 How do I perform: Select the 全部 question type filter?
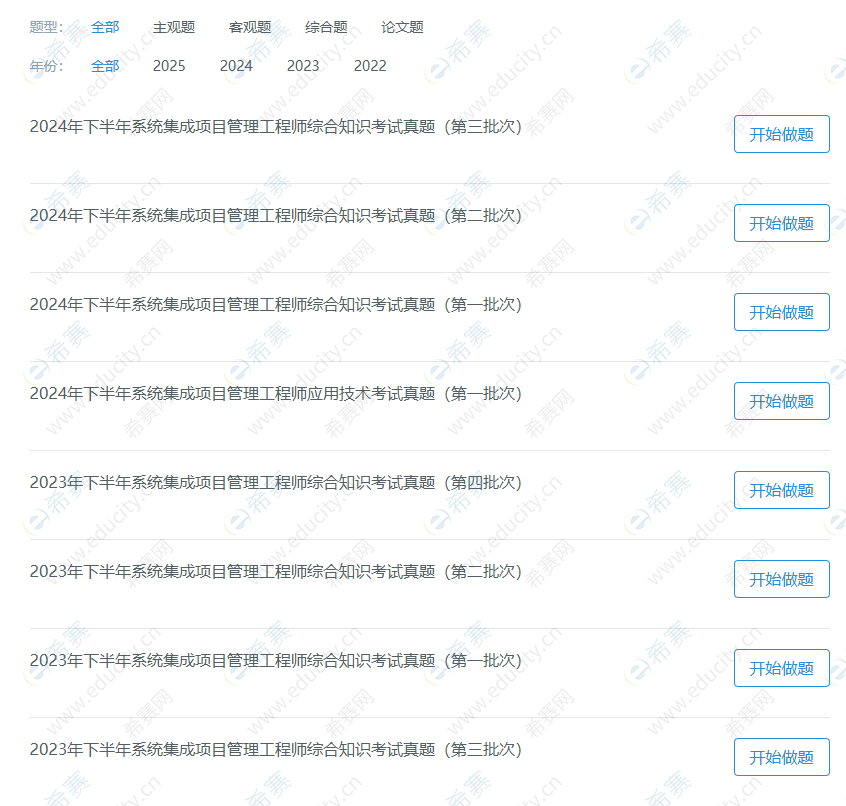pos(105,27)
